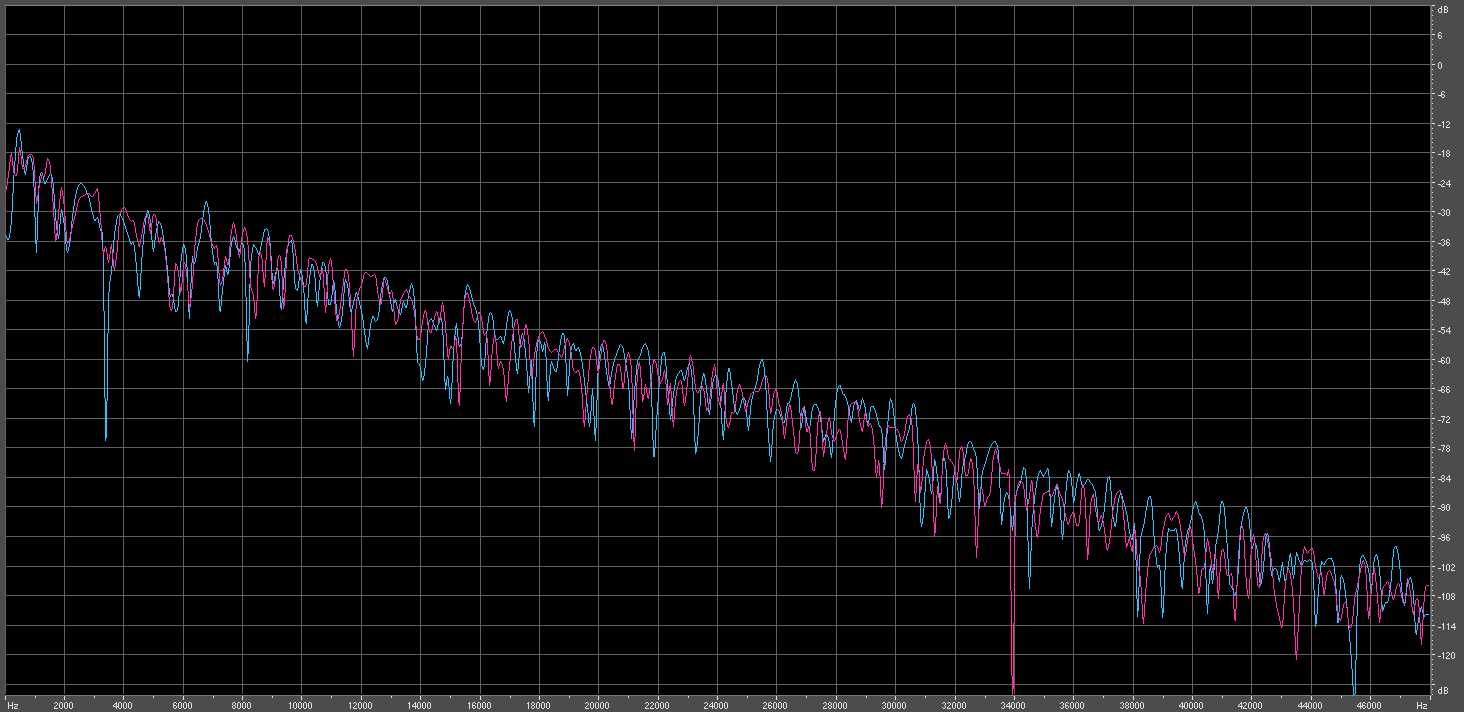Viewport: 1464px width, 712px height.
Task: Click the 46000 Hz frequency axis label
Action: pos(1369,705)
